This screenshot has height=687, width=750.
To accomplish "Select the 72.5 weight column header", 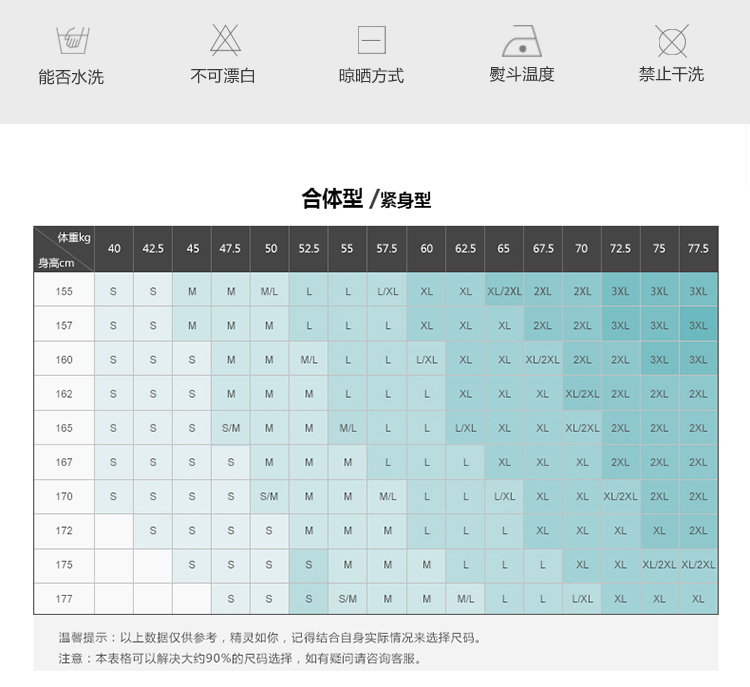I will [620, 249].
